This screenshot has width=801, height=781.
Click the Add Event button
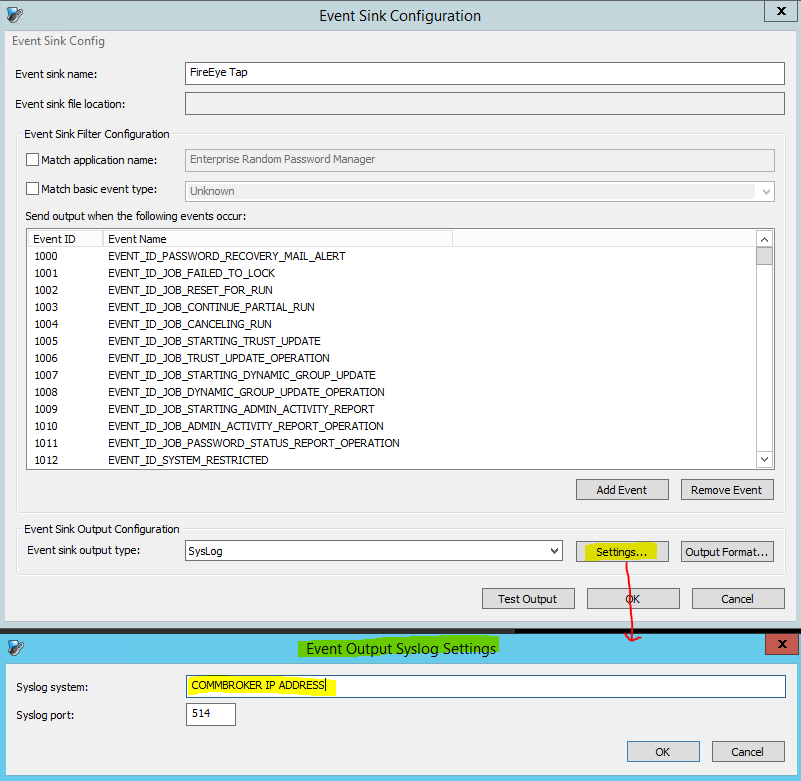[622, 490]
